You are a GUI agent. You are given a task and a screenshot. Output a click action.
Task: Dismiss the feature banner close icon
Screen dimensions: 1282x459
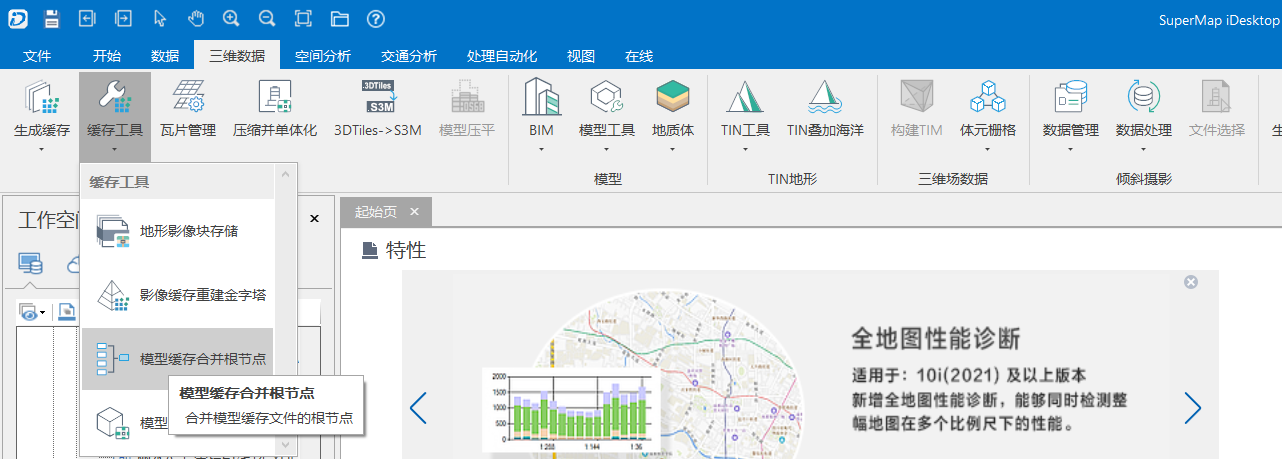[x=1191, y=282]
